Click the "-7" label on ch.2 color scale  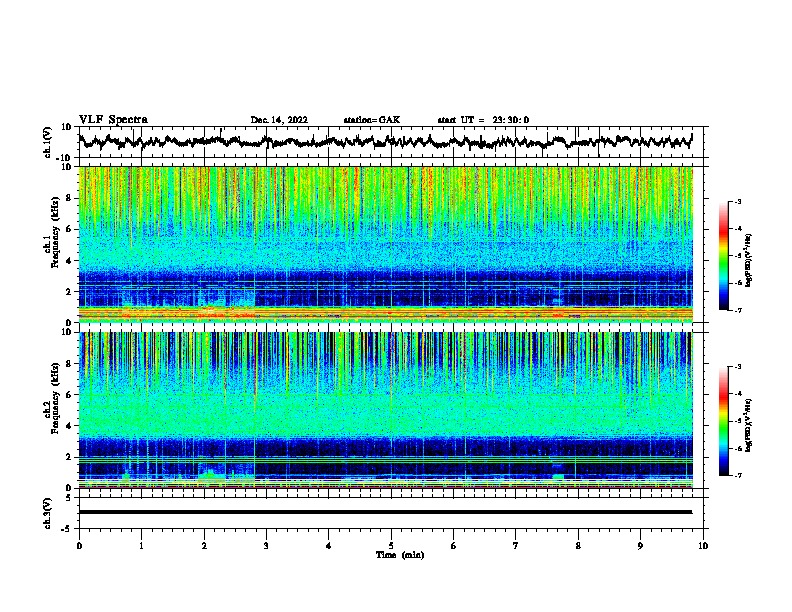[x=737, y=475]
